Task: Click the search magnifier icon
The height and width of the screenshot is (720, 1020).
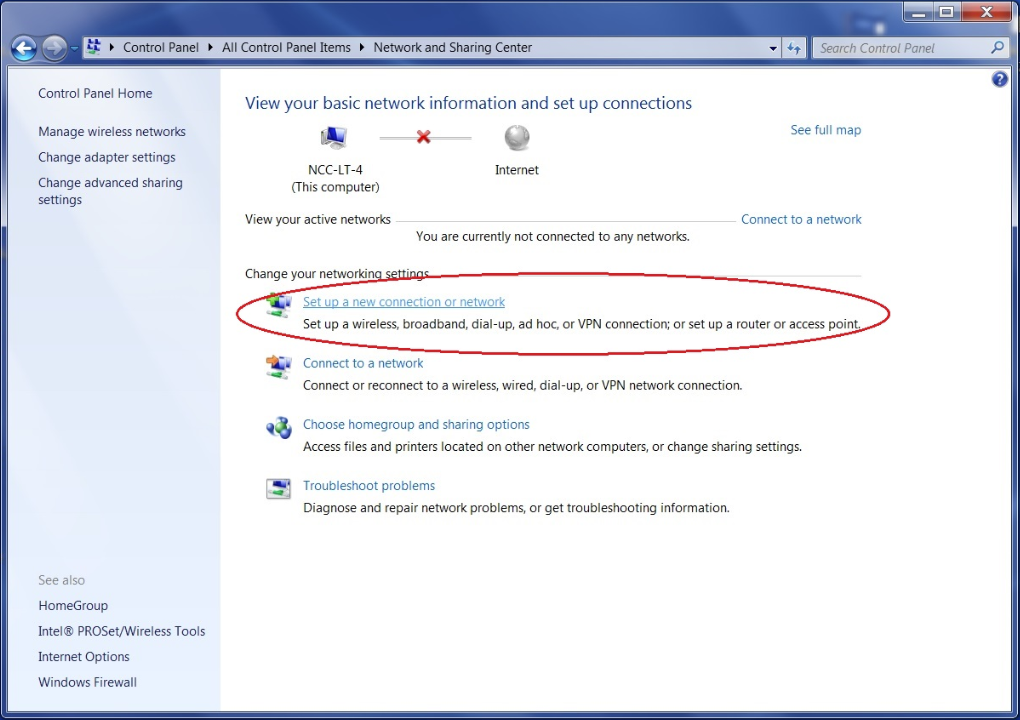Action: pos(996,47)
